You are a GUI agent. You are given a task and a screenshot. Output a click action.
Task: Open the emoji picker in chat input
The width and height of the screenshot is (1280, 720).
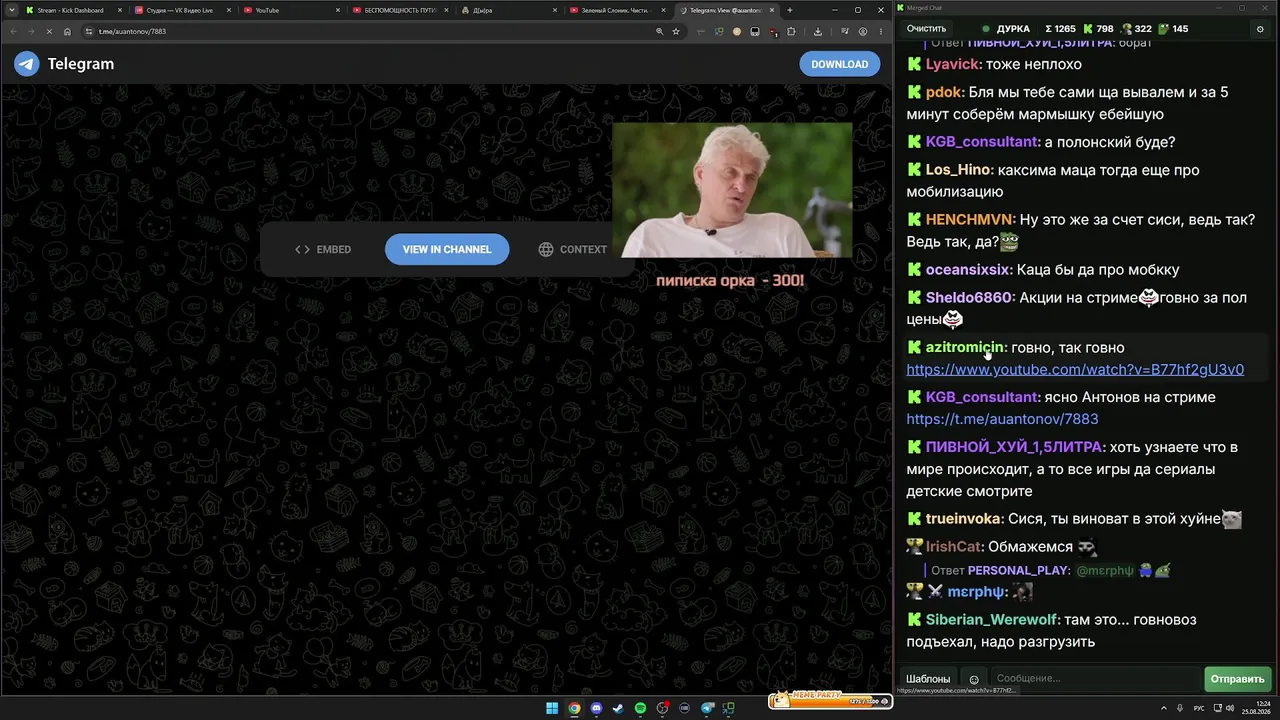974,679
